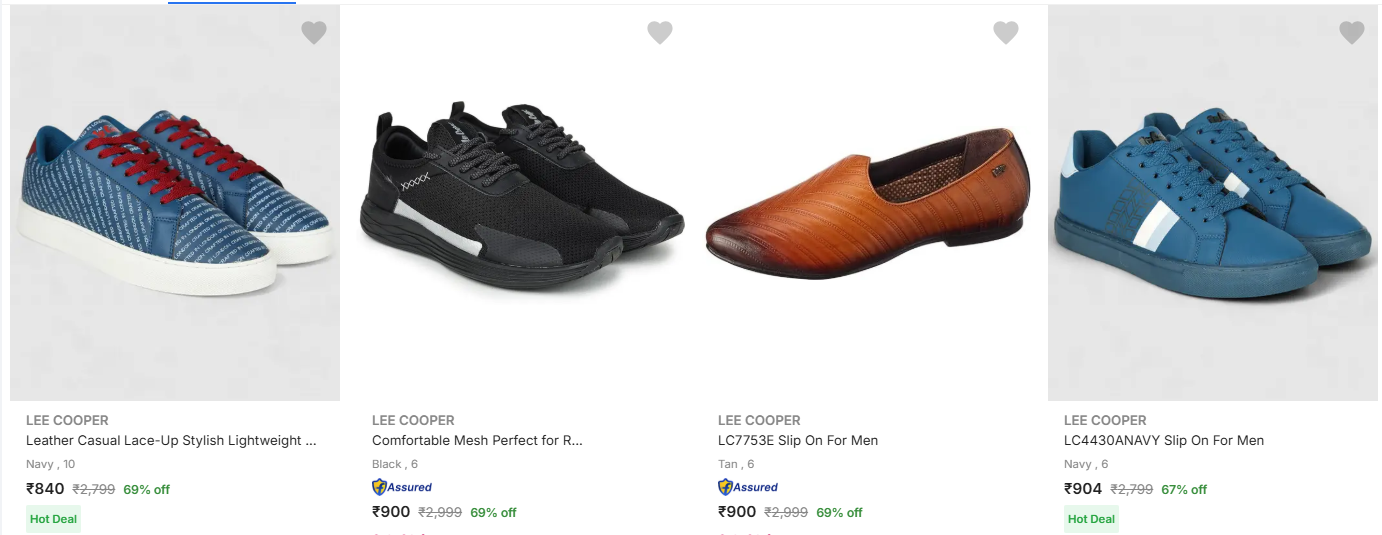This screenshot has height=535, width=1382.
Task: Click Assured badge under tan slip-on
Action: tap(748, 487)
